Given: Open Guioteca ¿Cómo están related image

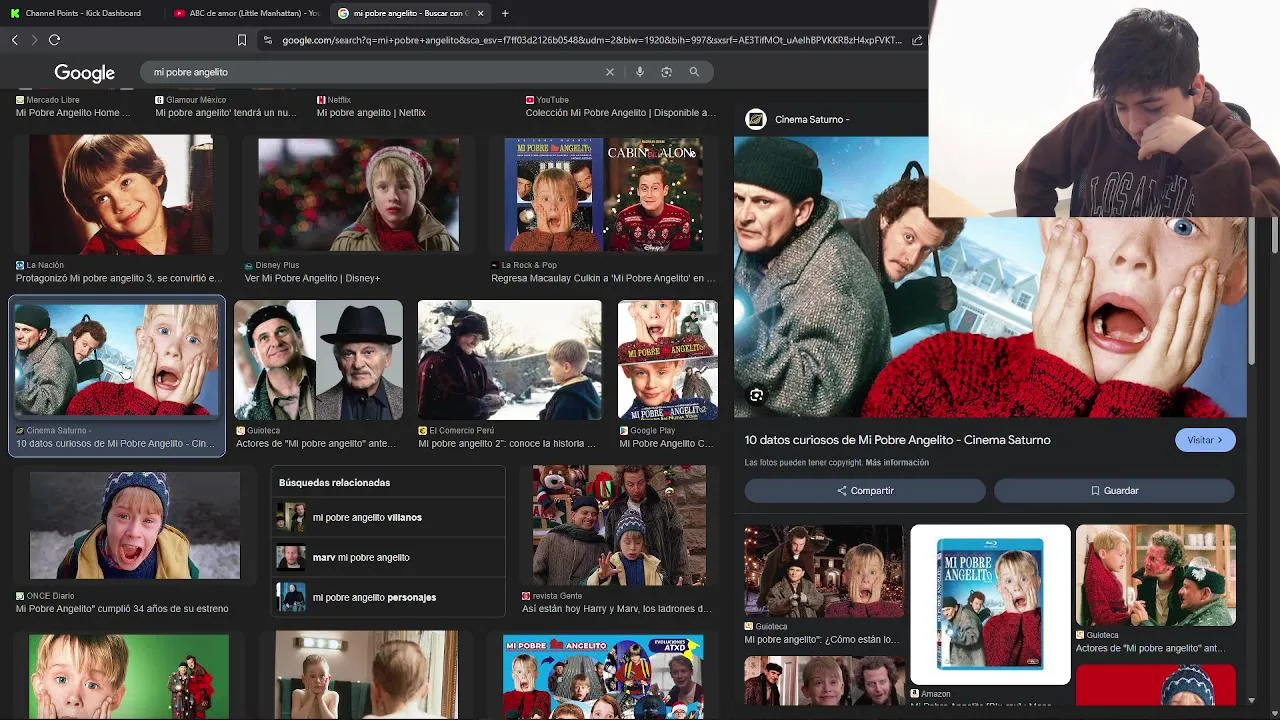Looking at the screenshot, I should pos(824,571).
